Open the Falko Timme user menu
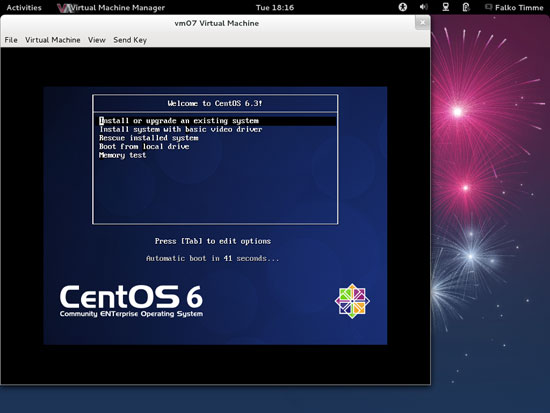This screenshot has width=550, height=413. point(519,7)
